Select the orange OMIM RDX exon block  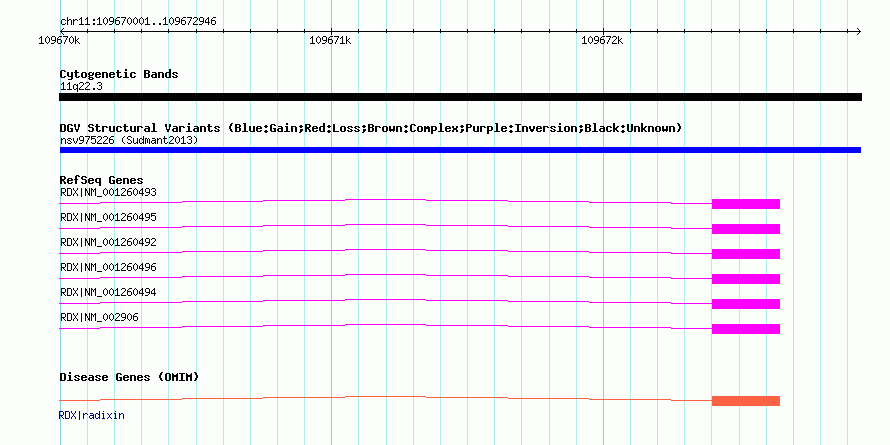pos(746,401)
